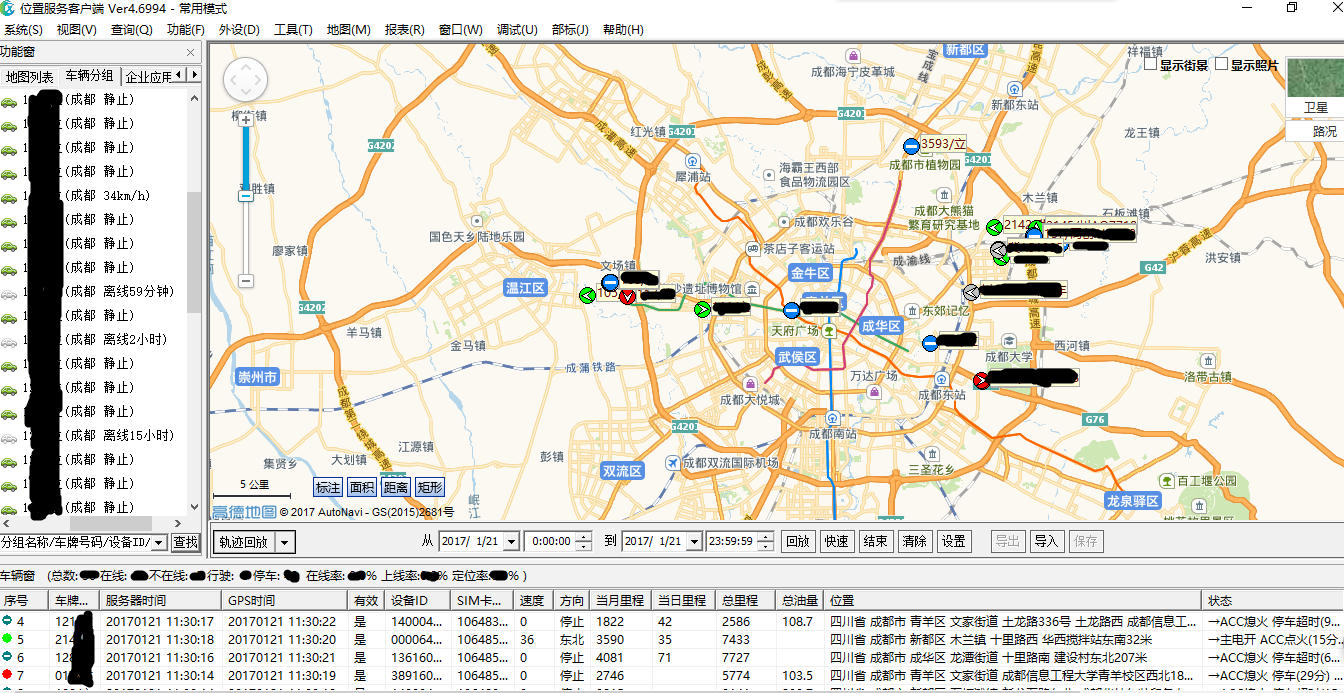Open the 地图(M) menu

[349, 30]
